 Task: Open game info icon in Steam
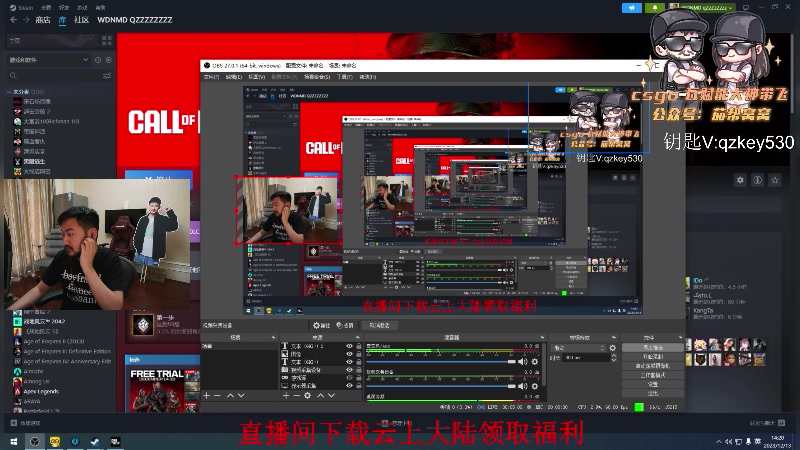758,180
